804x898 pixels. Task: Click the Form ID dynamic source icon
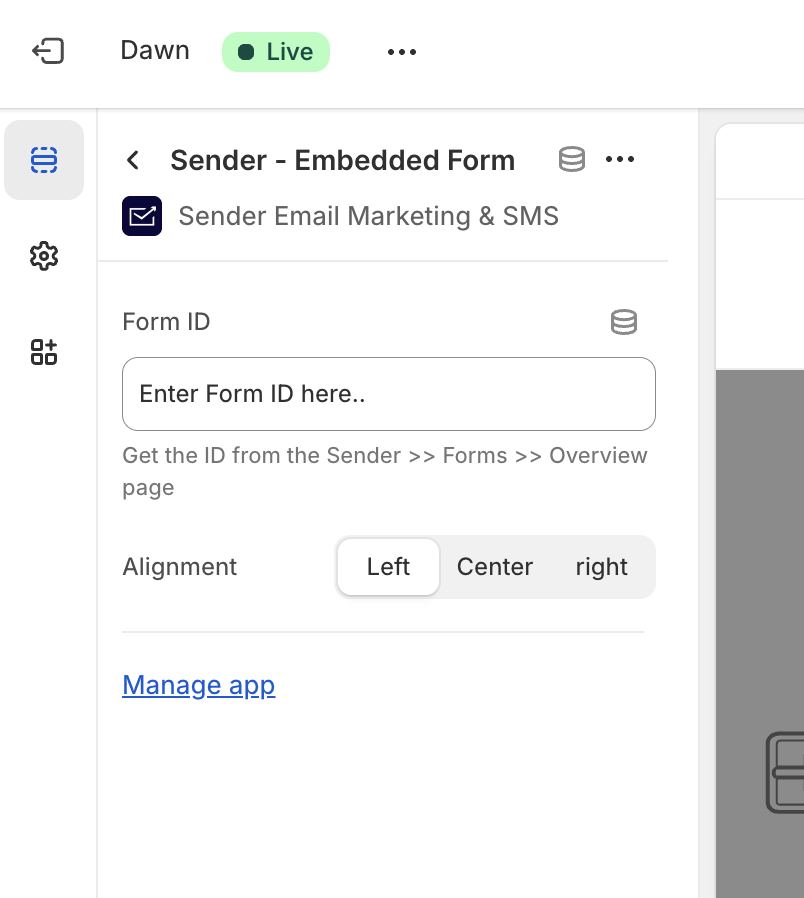coord(624,322)
